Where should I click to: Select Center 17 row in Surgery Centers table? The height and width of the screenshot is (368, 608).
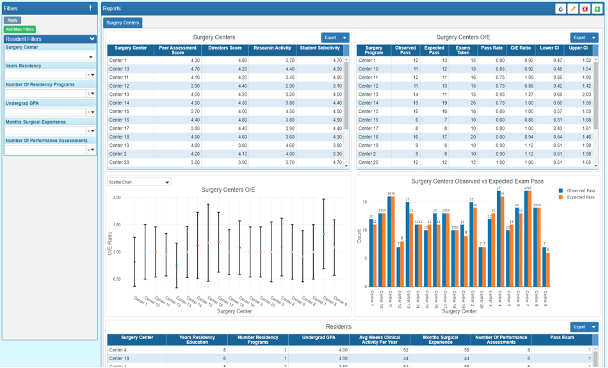coord(225,128)
